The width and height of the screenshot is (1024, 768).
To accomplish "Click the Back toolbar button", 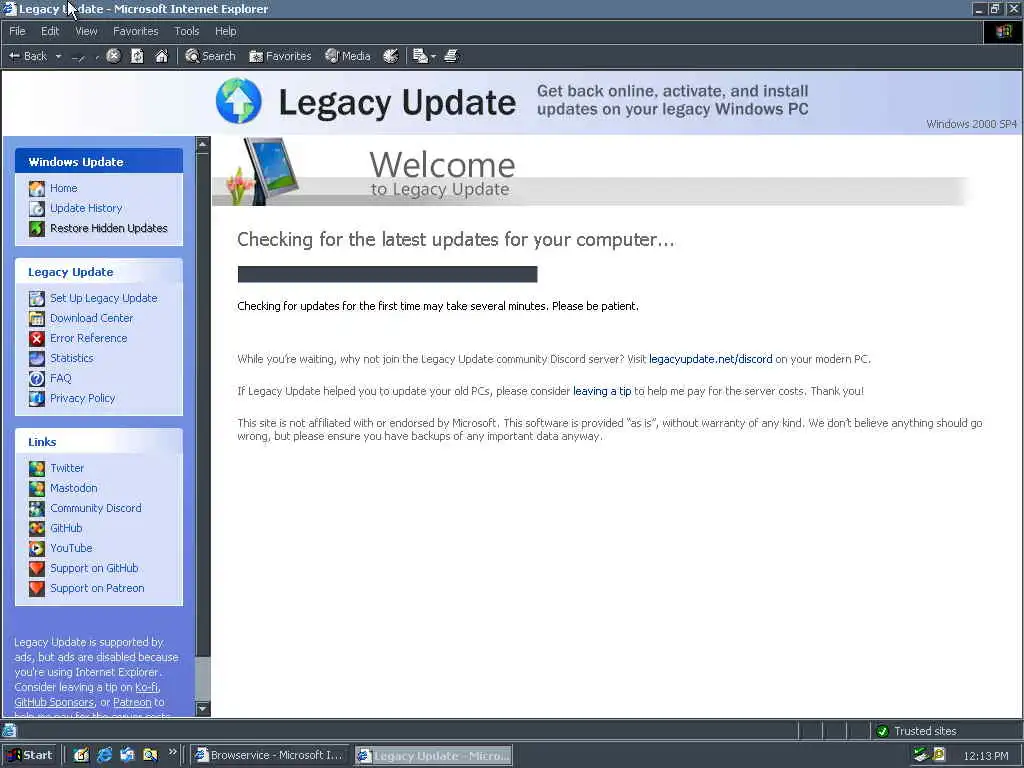I will (27, 56).
